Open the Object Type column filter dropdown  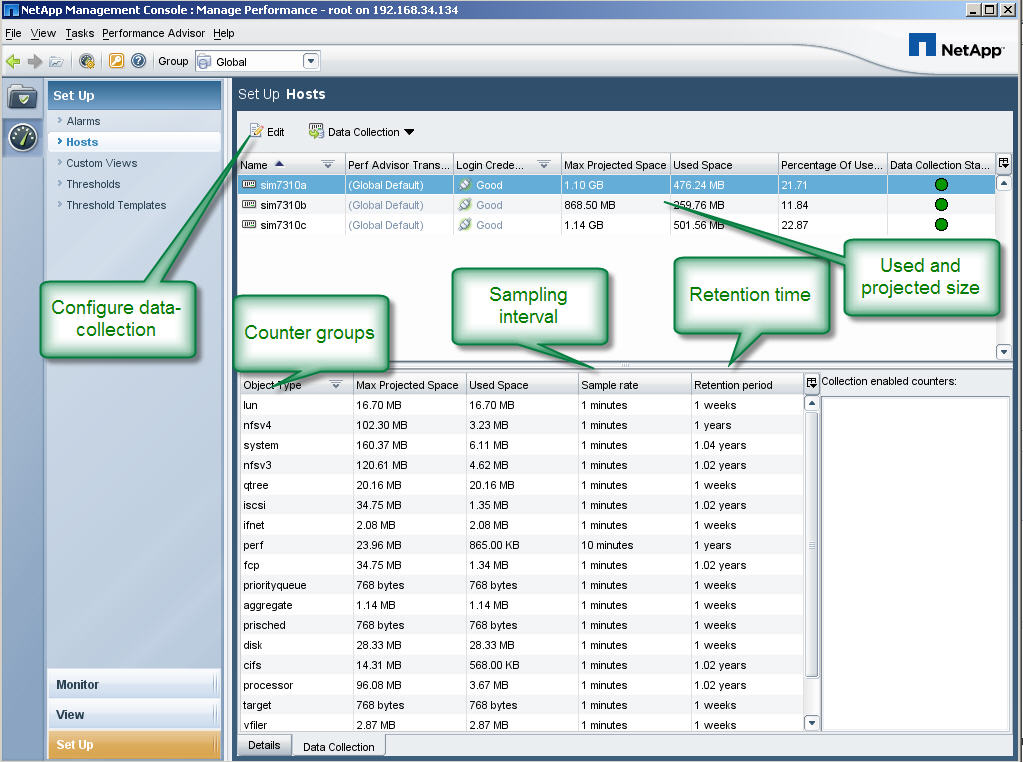pos(335,385)
